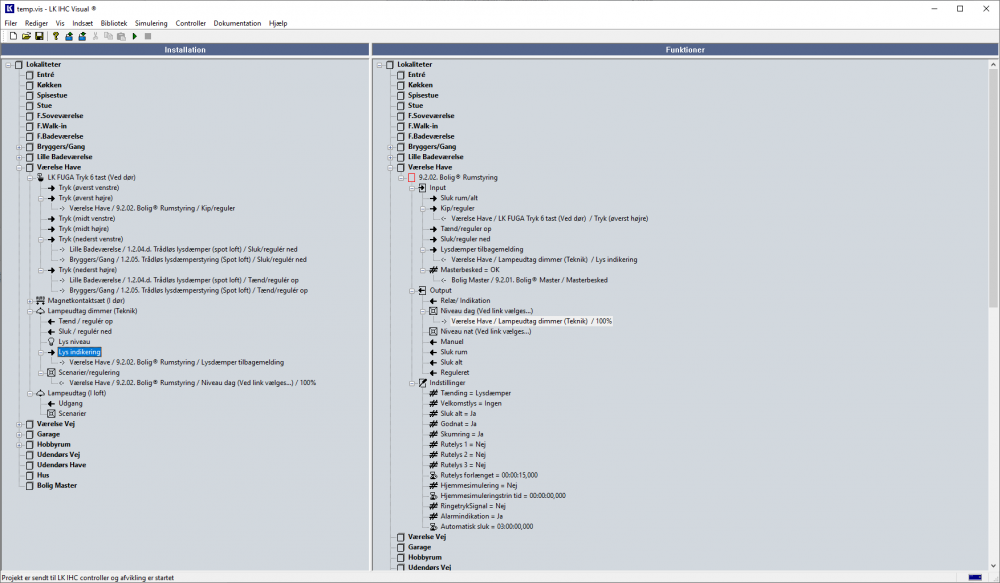The height and width of the screenshot is (583, 1000).
Task: Save the project with the floppy disk icon
Action: tap(39, 36)
